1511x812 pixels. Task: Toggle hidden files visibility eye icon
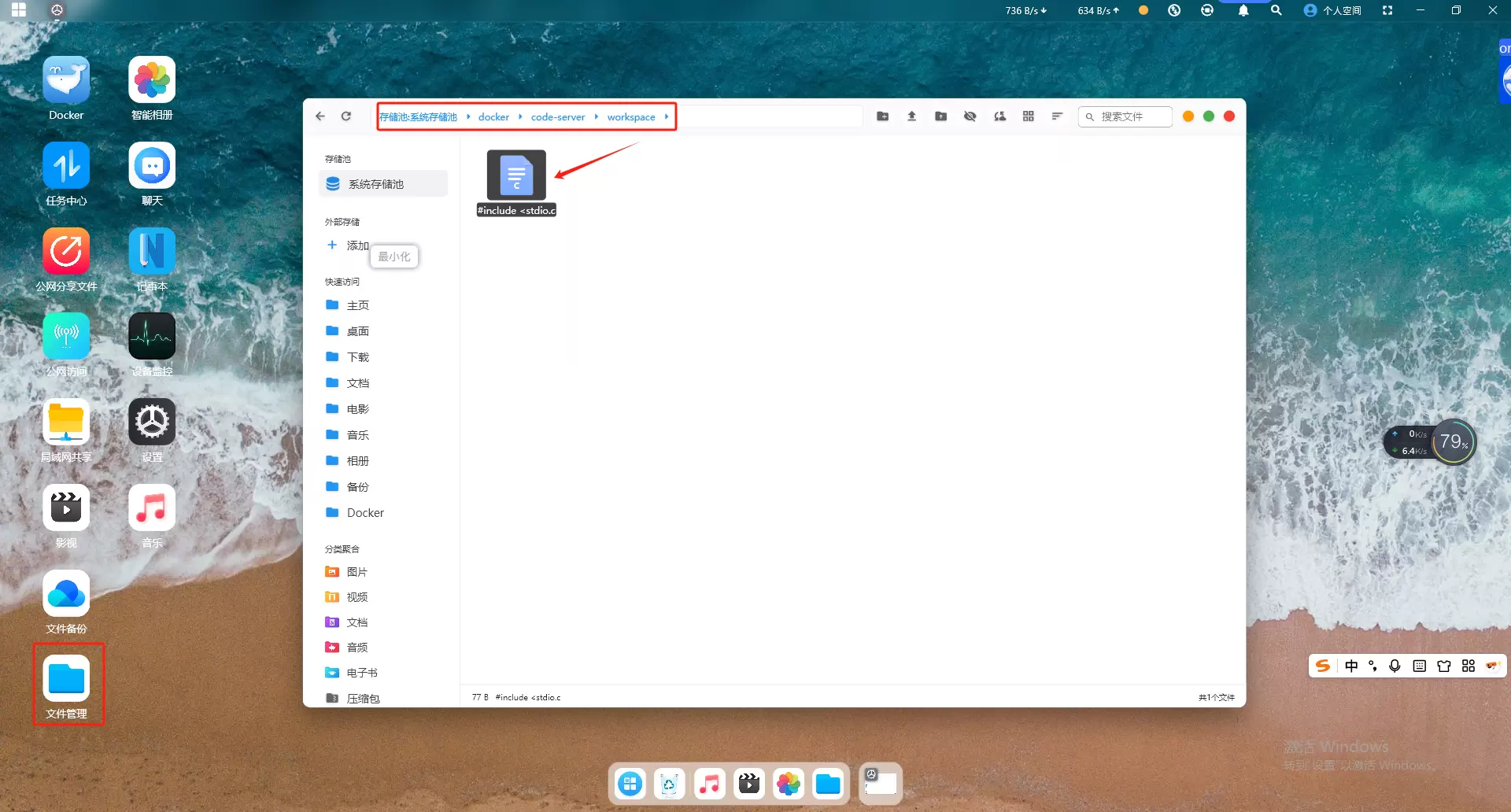click(x=970, y=116)
